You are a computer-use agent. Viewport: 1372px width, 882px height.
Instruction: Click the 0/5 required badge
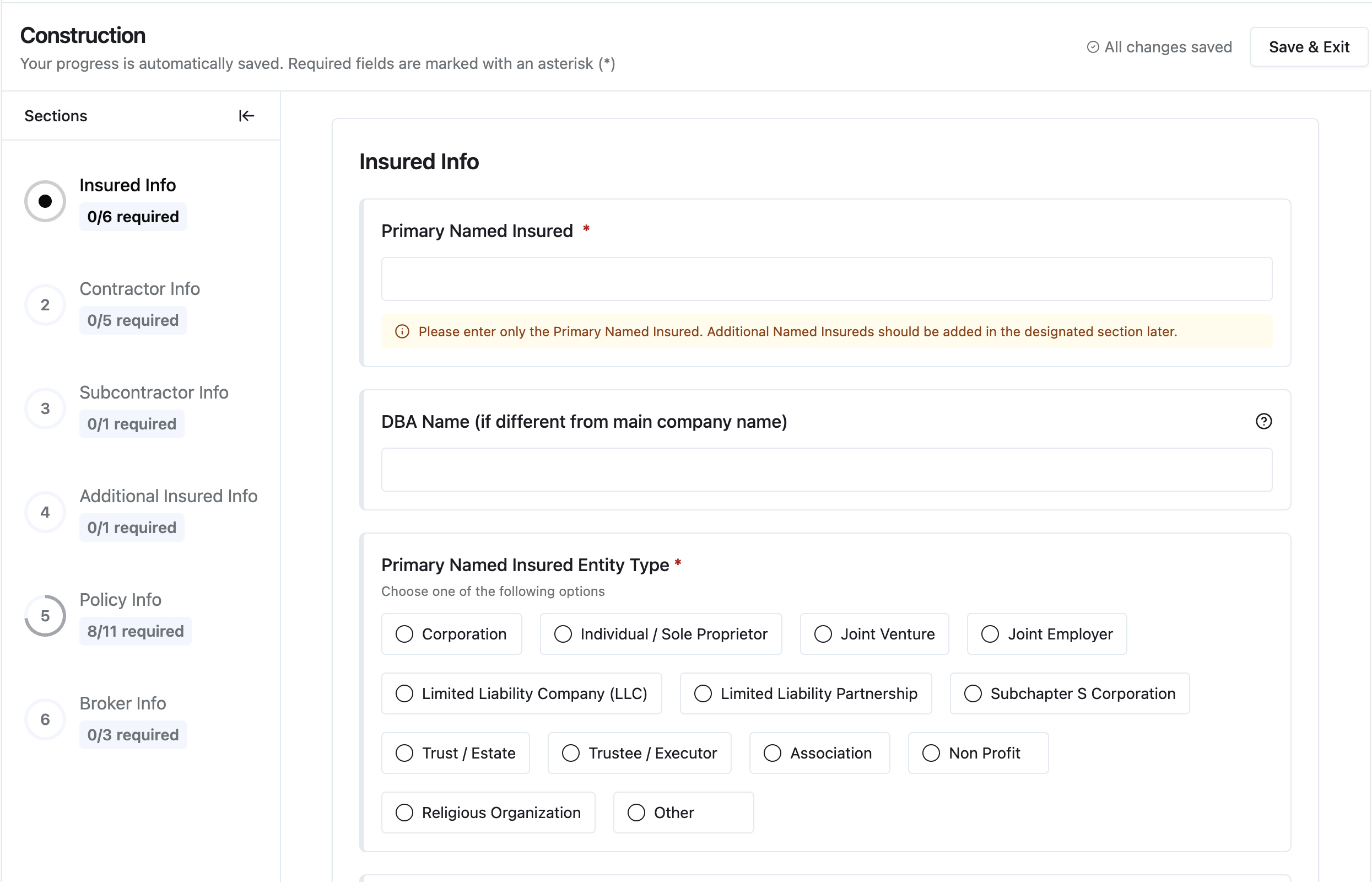[133, 320]
